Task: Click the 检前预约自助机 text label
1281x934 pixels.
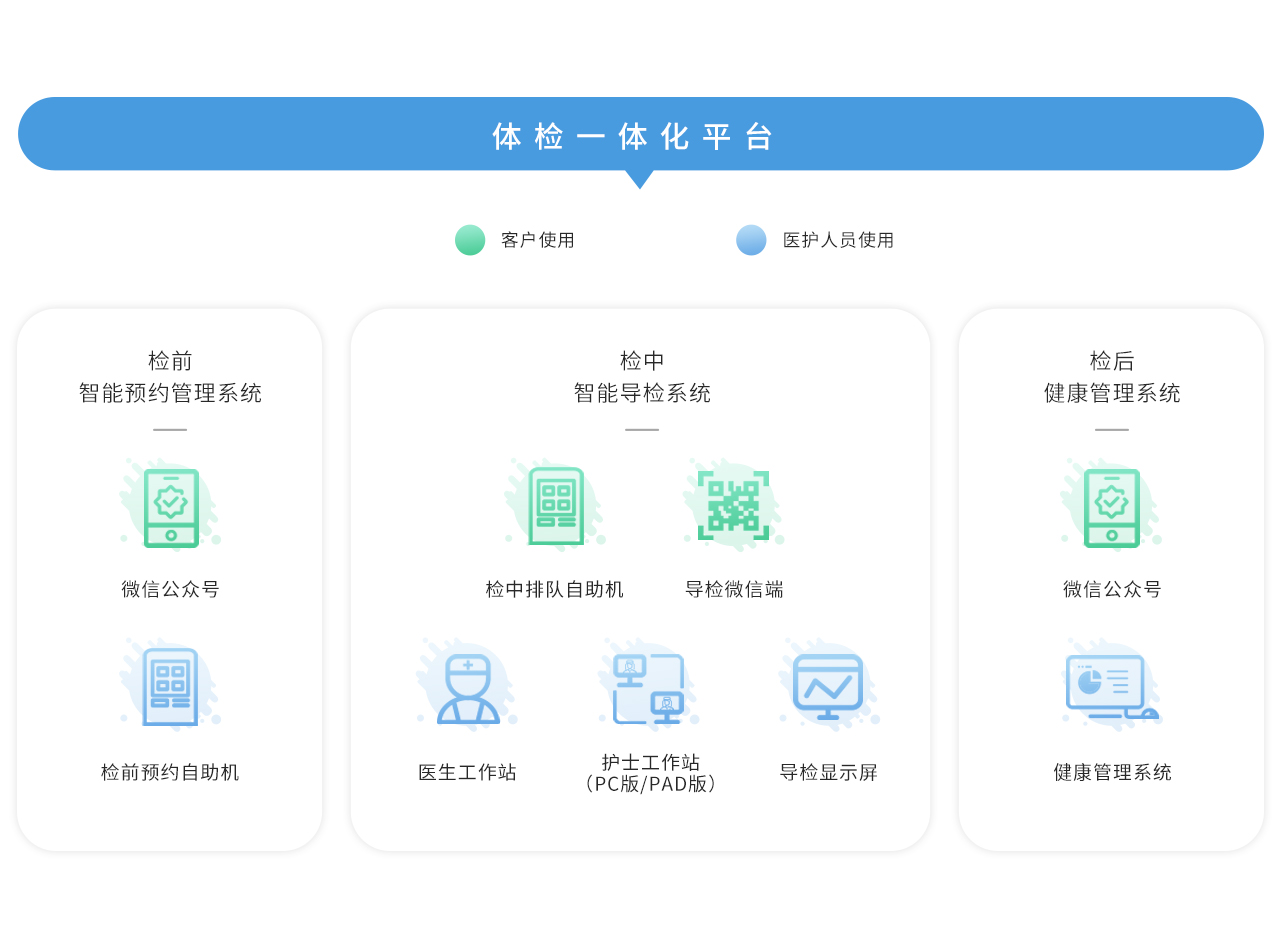Action: click(x=170, y=772)
